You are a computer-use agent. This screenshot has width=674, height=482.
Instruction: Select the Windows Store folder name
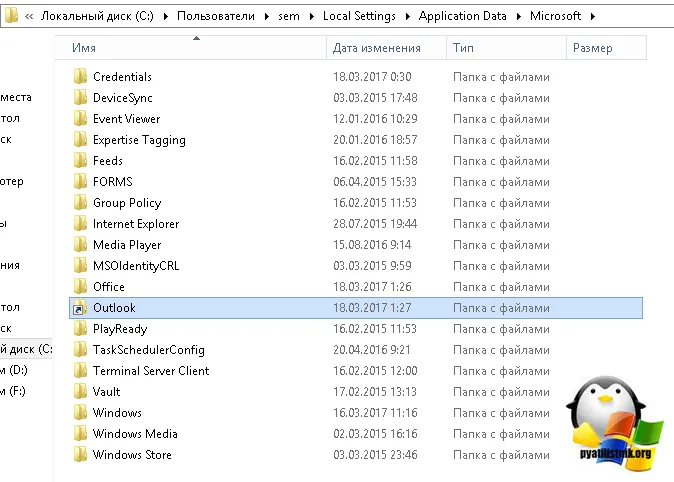point(132,454)
